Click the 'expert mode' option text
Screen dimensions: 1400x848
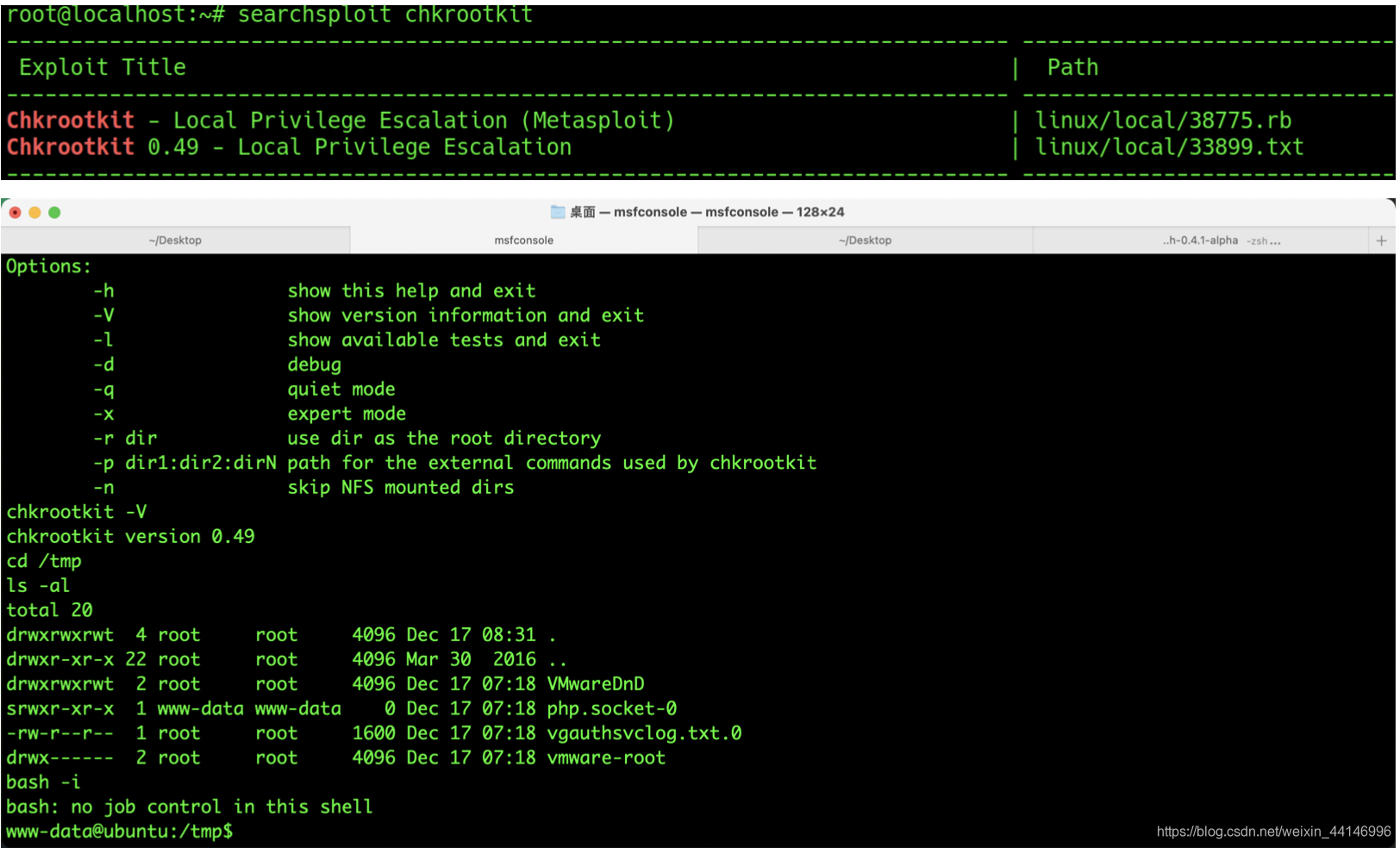(347, 414)
